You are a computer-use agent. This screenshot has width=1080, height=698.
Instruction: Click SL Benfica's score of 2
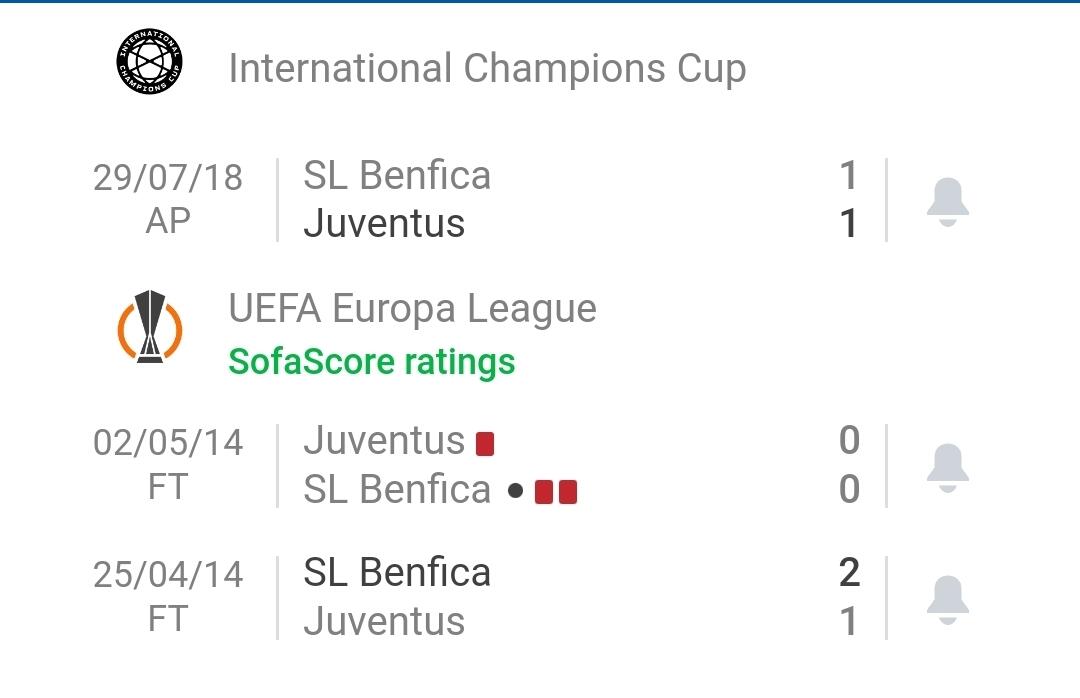point(849,573)
